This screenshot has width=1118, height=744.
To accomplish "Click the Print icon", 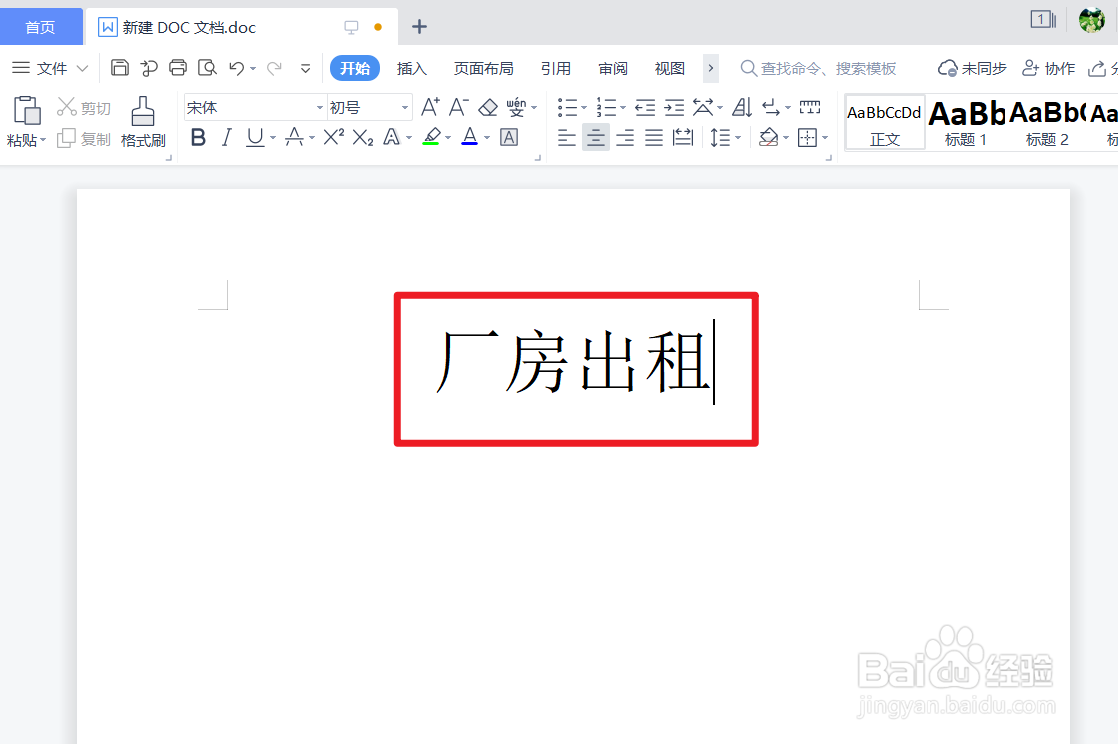I will (x=178, y=68).
